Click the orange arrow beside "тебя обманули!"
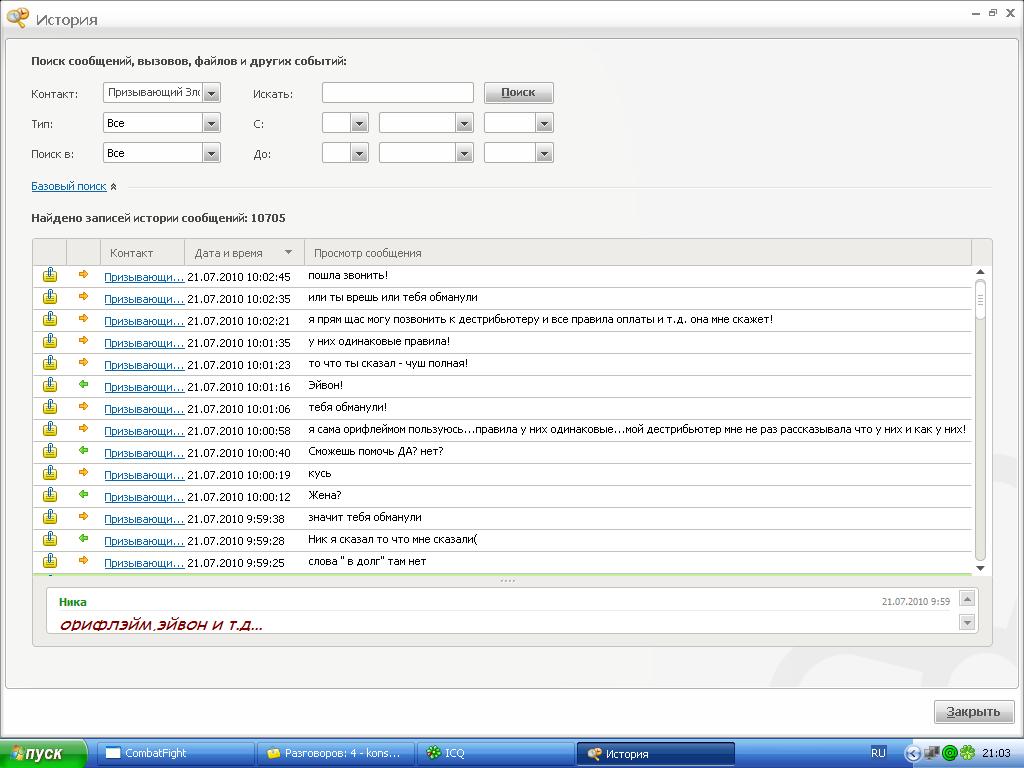 84,407
